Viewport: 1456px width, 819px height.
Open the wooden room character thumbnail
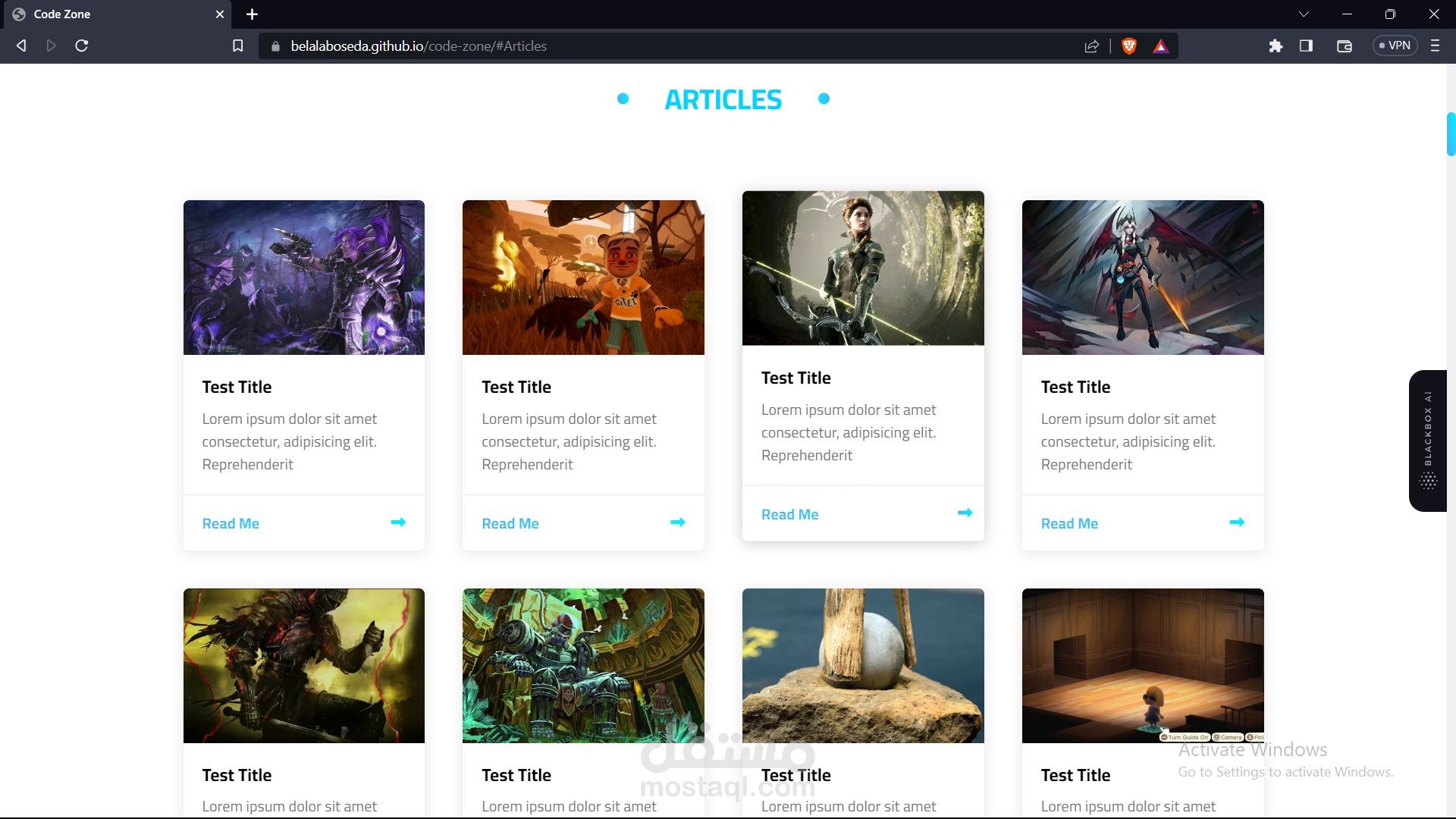[x=1143, y=666]
